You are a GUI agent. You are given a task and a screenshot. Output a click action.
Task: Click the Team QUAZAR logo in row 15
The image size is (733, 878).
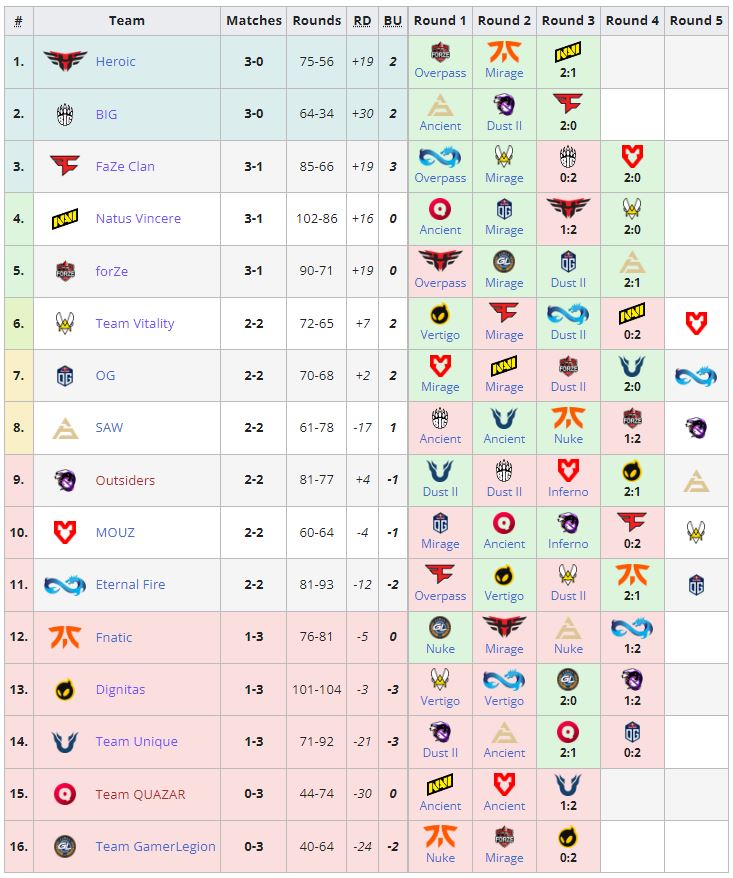click(65, 794)
